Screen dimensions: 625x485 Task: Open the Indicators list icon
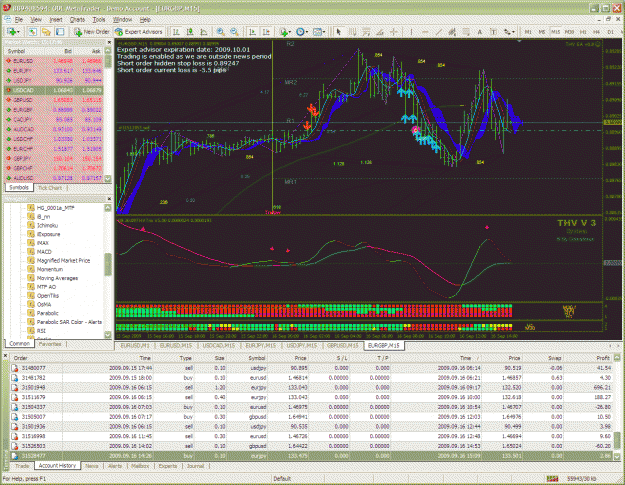(x=283, y=32)
